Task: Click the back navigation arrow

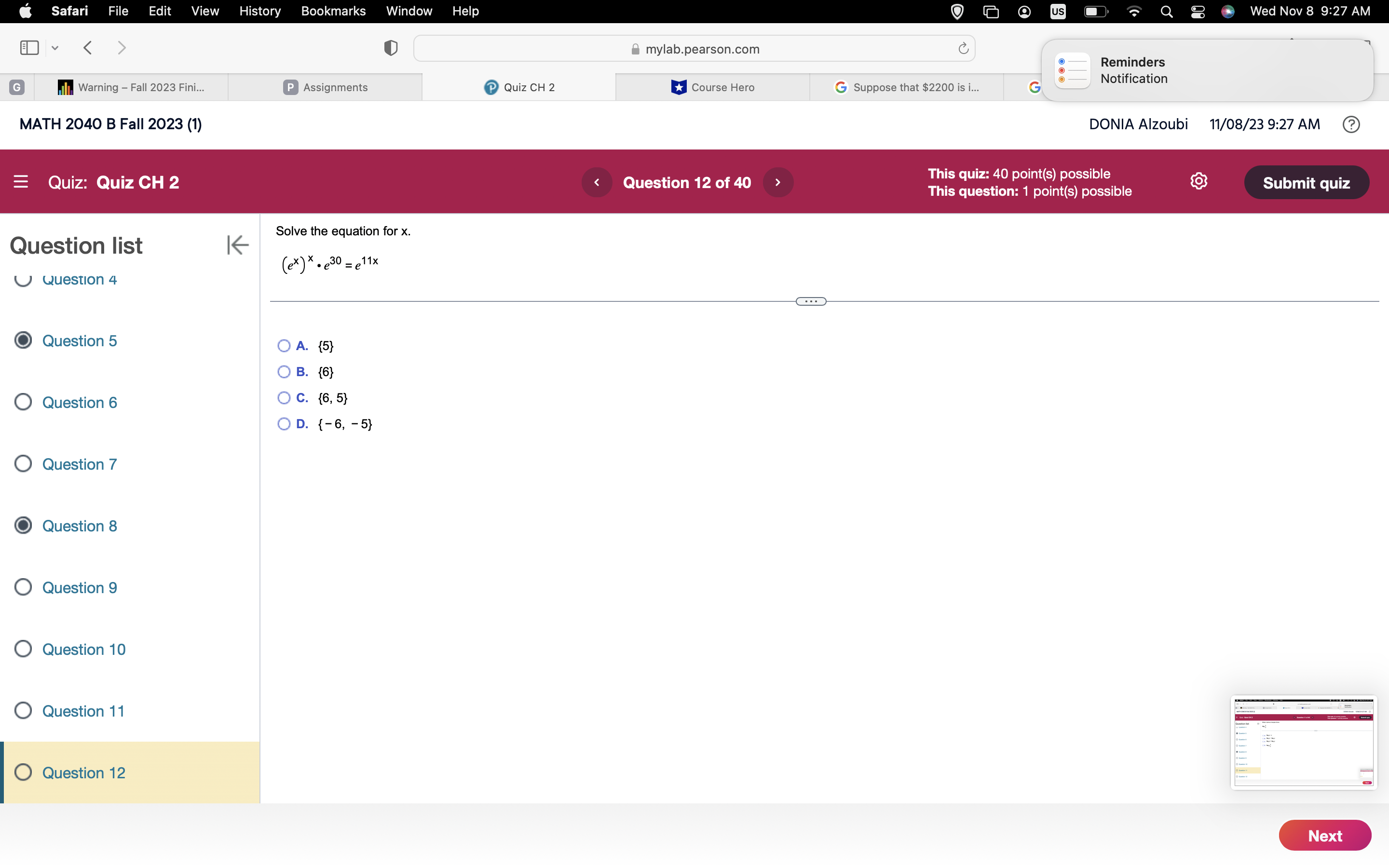Action: (87, 48)
